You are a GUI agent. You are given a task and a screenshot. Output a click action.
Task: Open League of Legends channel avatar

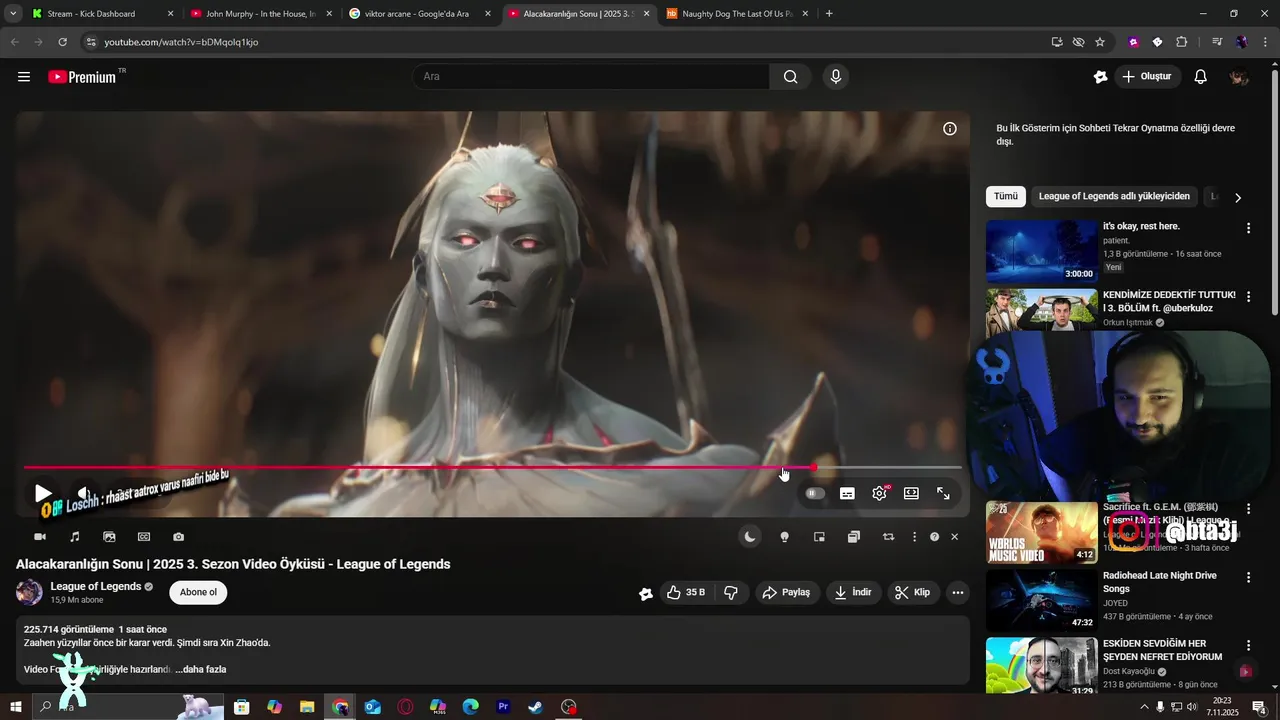[x=29, y=592]
